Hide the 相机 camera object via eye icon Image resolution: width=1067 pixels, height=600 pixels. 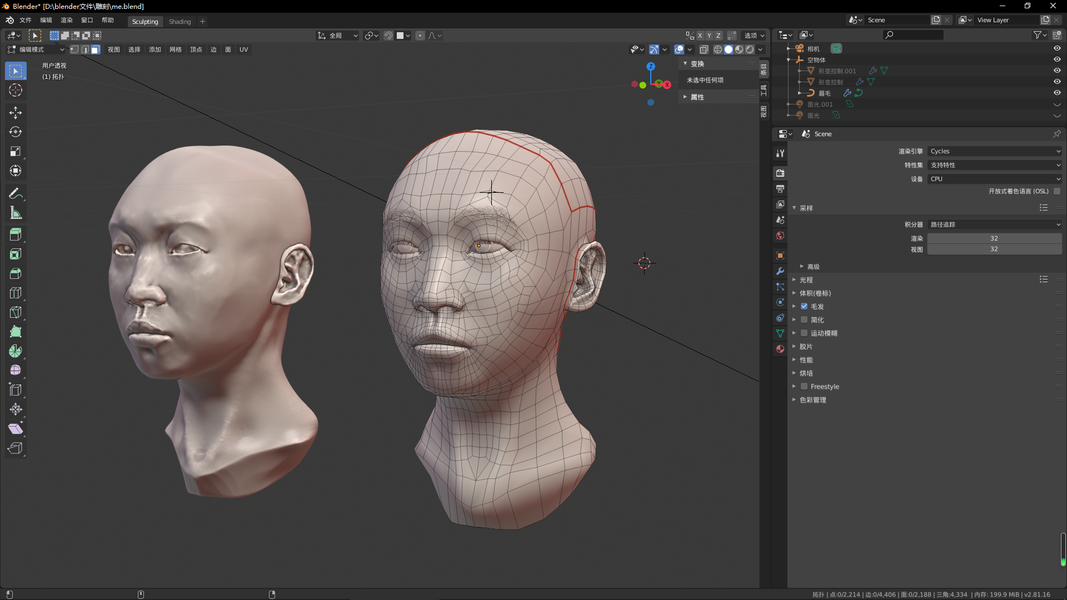(x=1056, y=48)
